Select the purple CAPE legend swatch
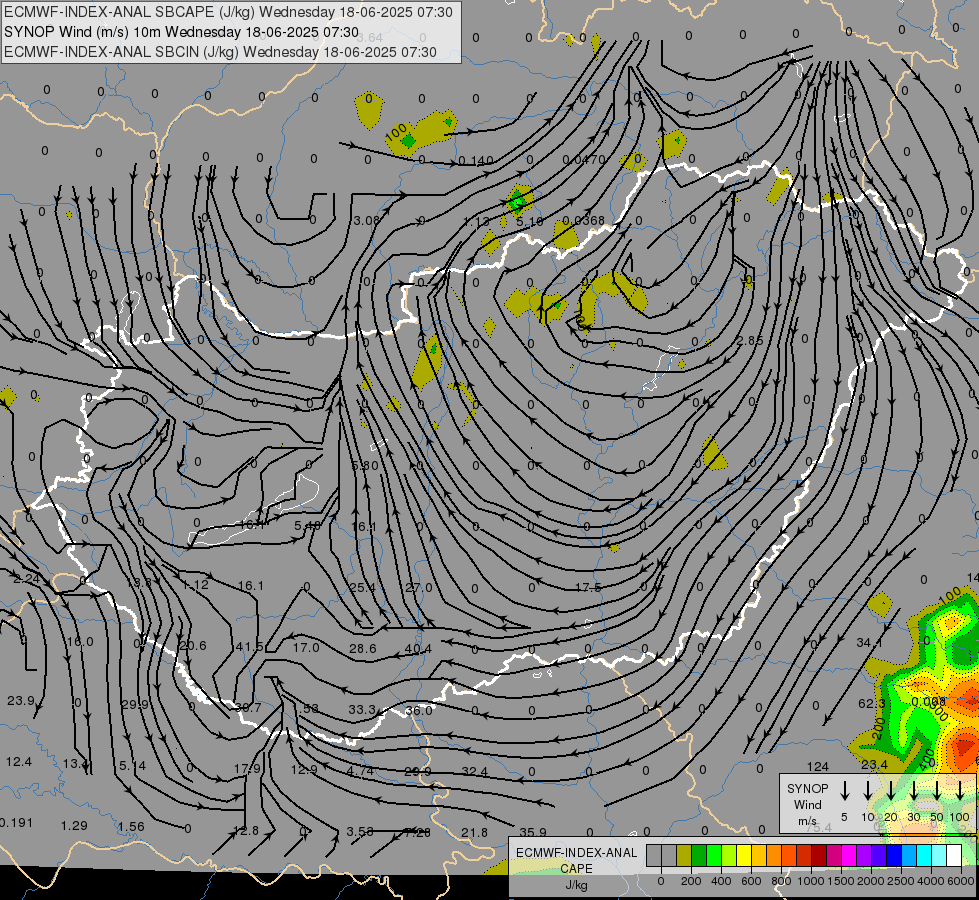The width and height of the screenshot is (979, 900). 863,855
